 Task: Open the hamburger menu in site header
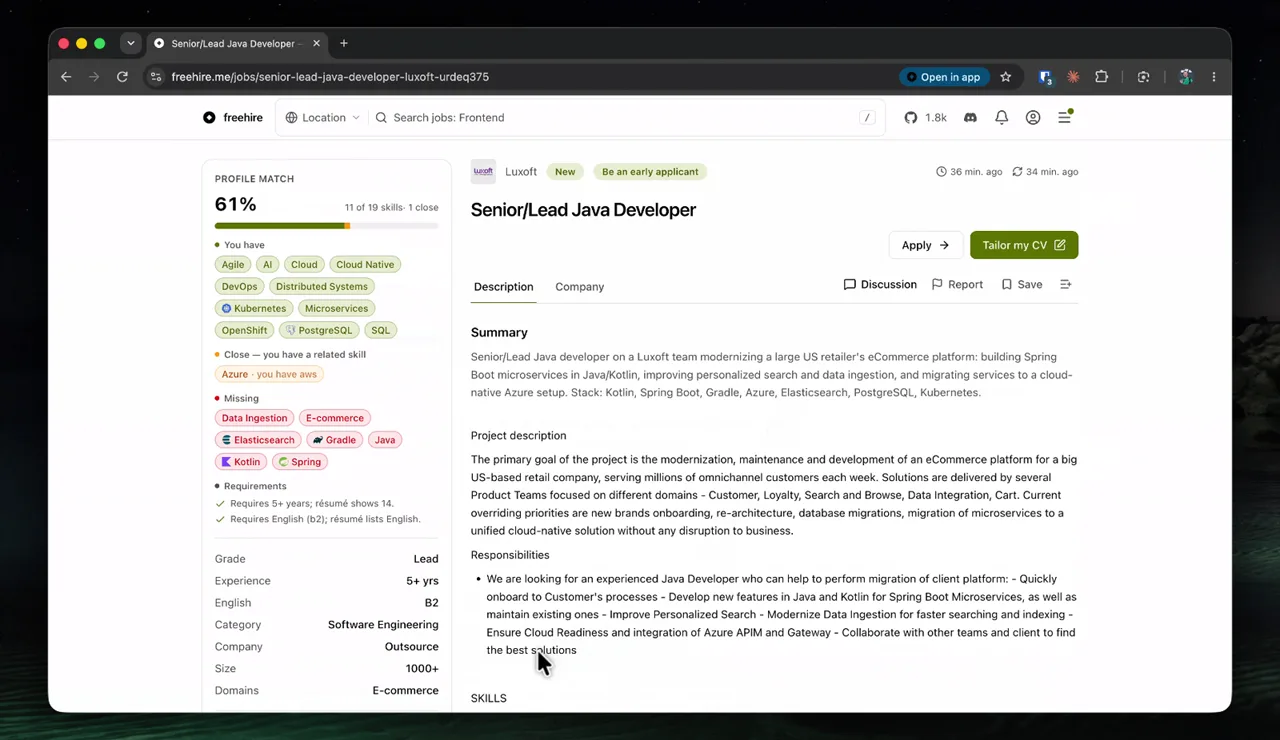pos(1065,118)
